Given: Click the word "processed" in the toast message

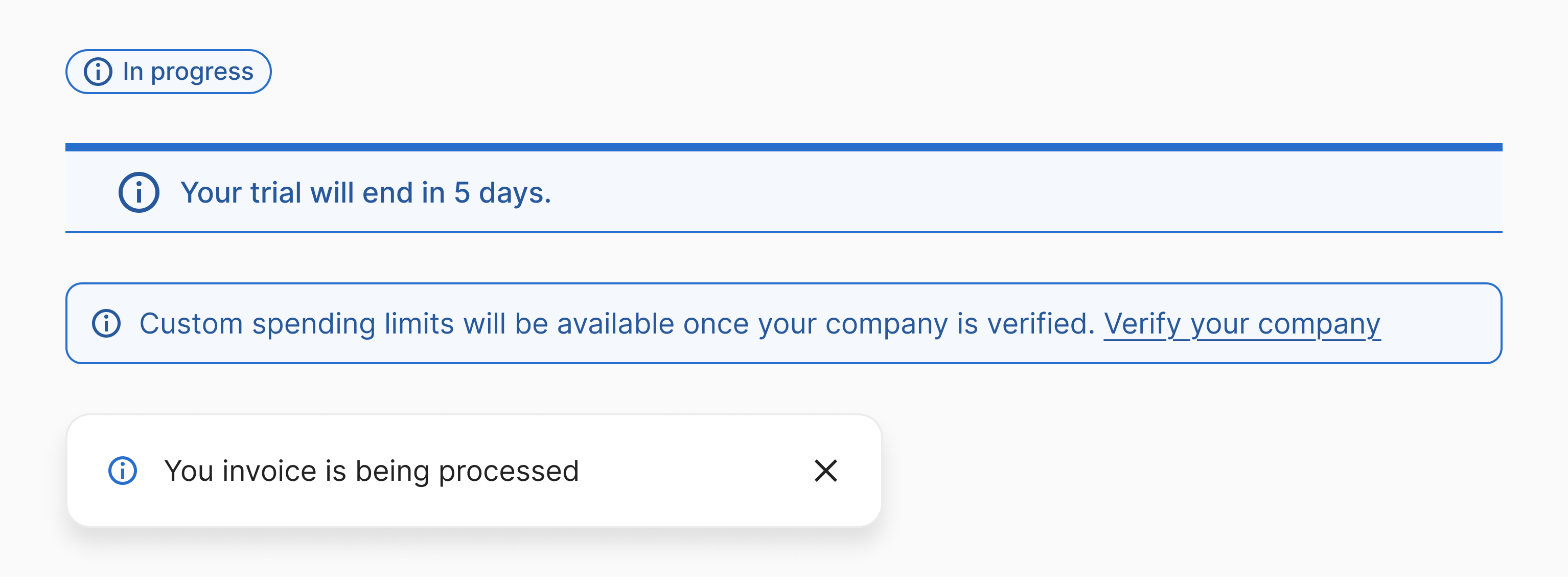Looking at the screenshot, I should click(508, 471).
